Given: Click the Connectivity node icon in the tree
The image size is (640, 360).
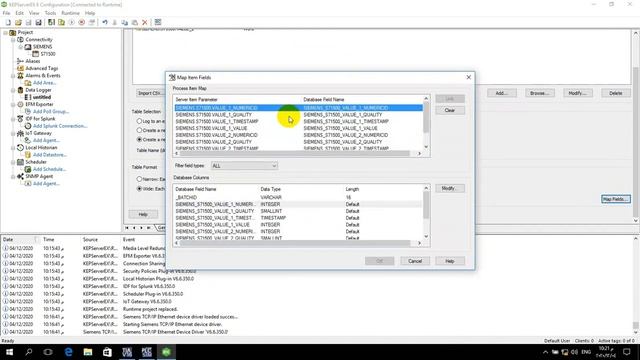Looking at the screenshot, I should click(x=20, y=40).
